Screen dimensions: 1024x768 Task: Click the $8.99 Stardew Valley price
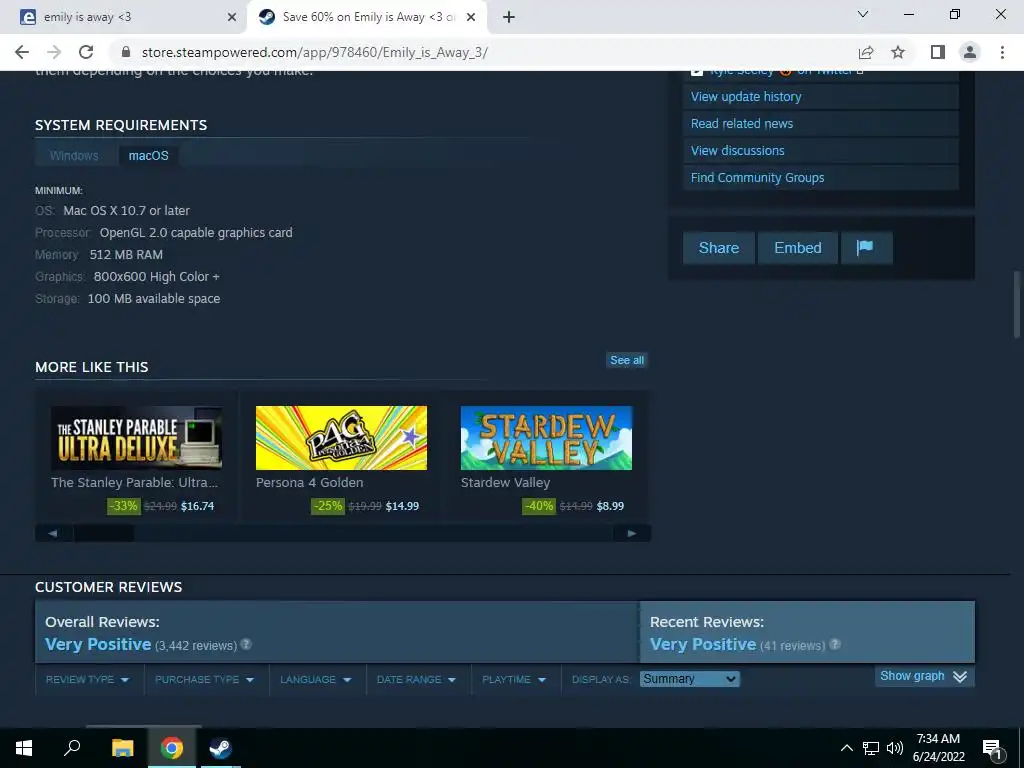tap(610, 506)
